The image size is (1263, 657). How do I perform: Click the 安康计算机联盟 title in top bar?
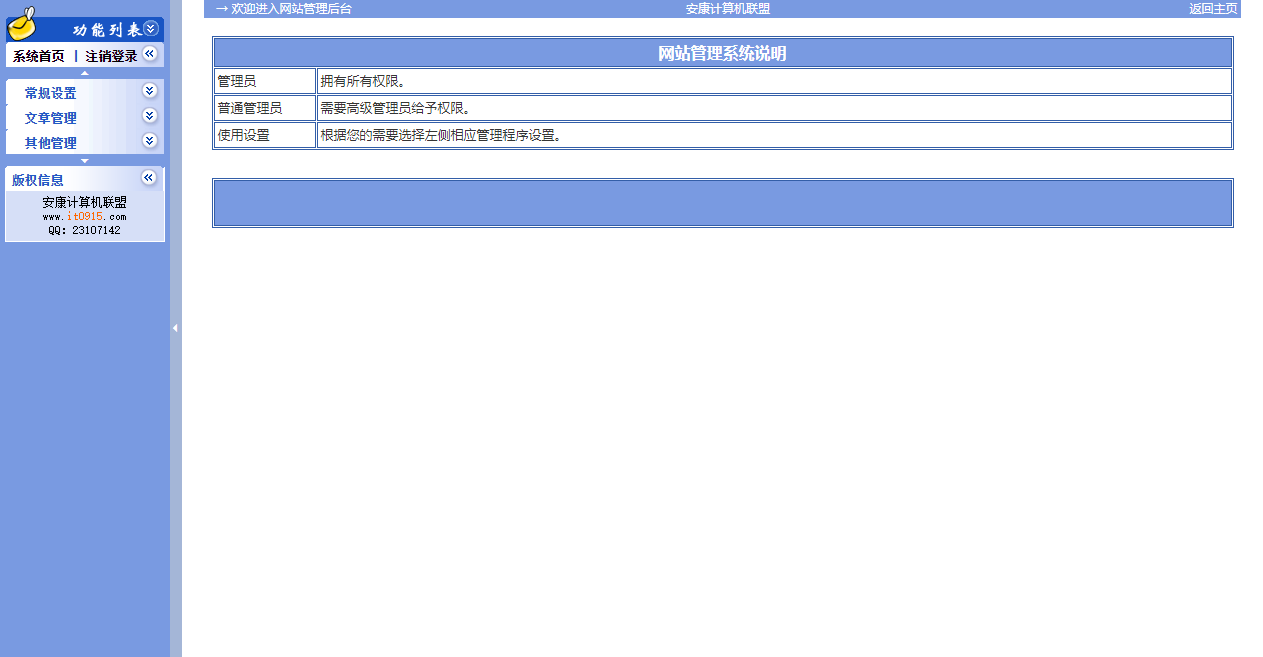727,9
